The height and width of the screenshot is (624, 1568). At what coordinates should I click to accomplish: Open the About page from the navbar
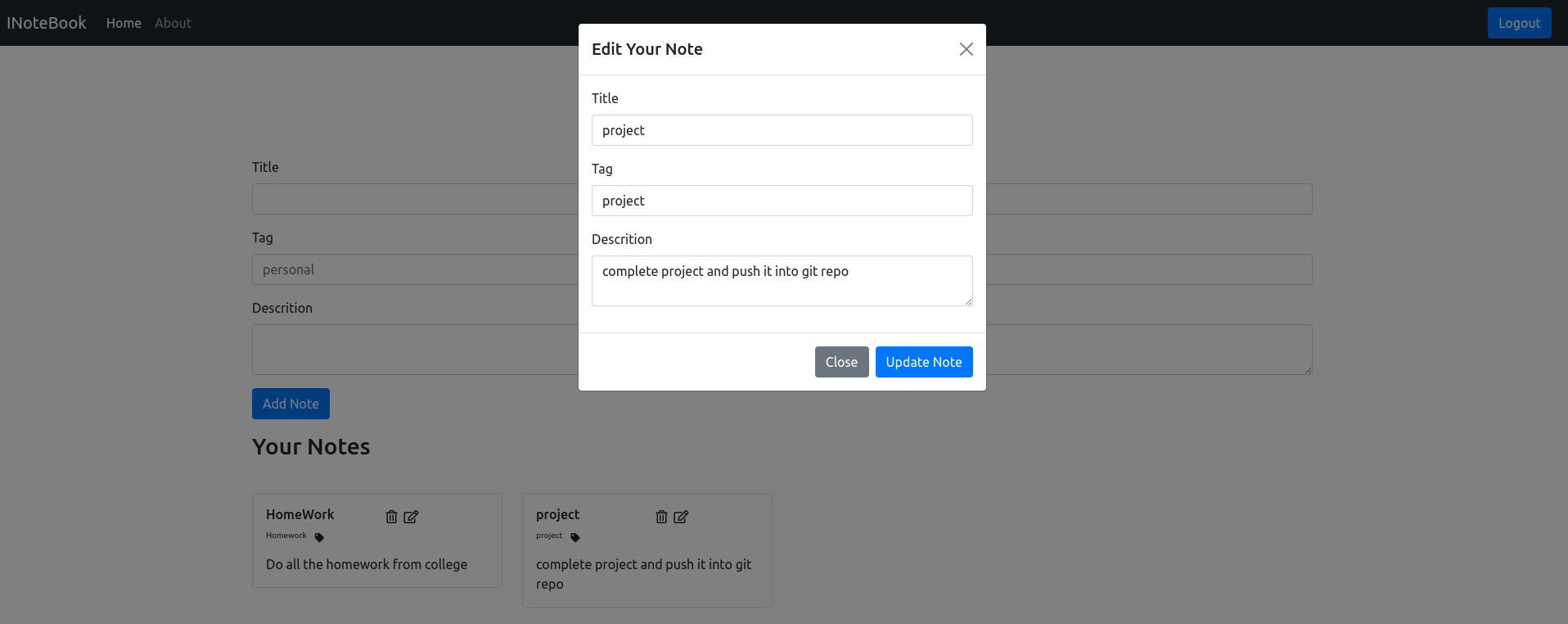[x=173, y=23]
